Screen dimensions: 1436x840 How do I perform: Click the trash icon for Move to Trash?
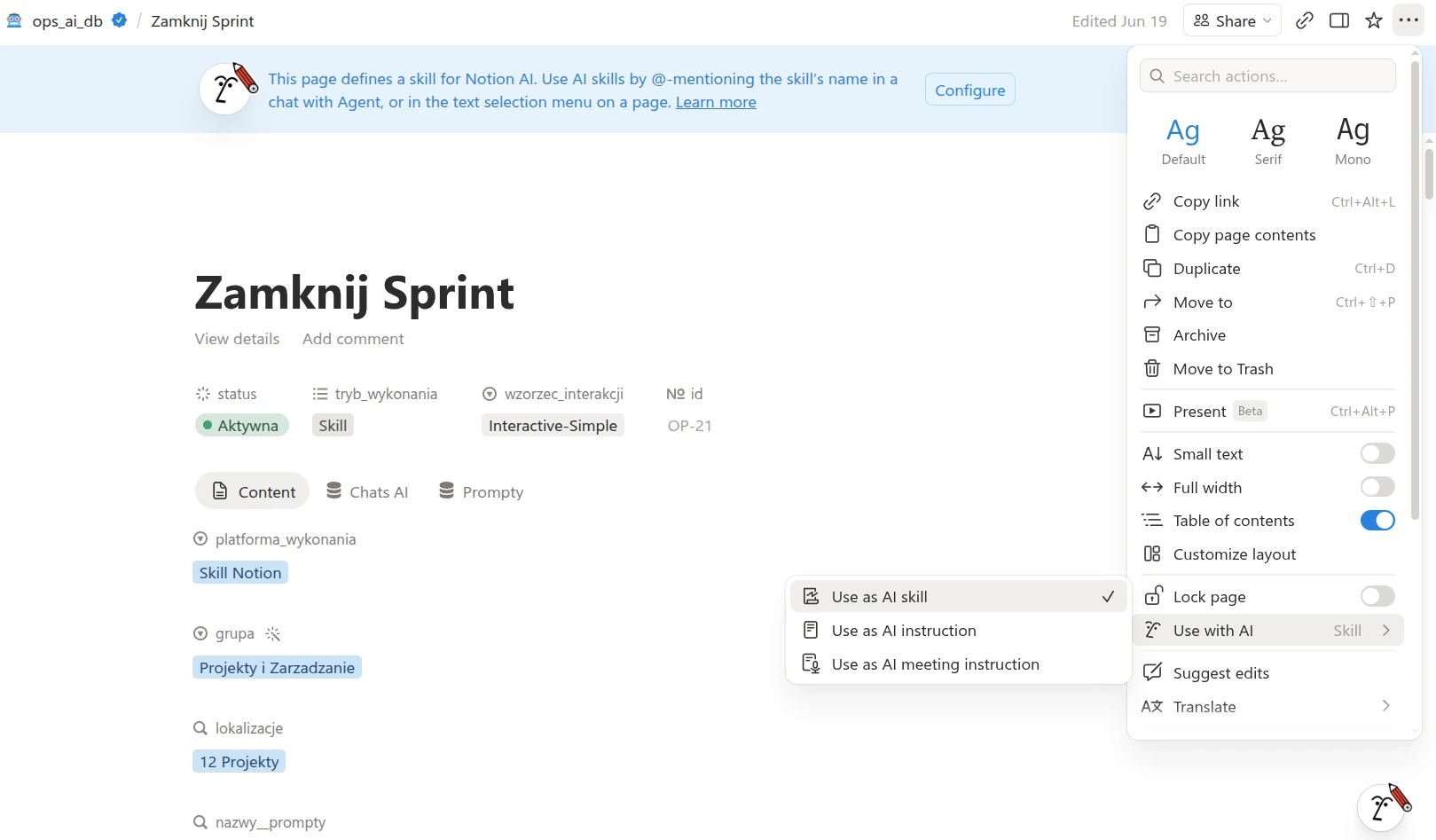1152,369
